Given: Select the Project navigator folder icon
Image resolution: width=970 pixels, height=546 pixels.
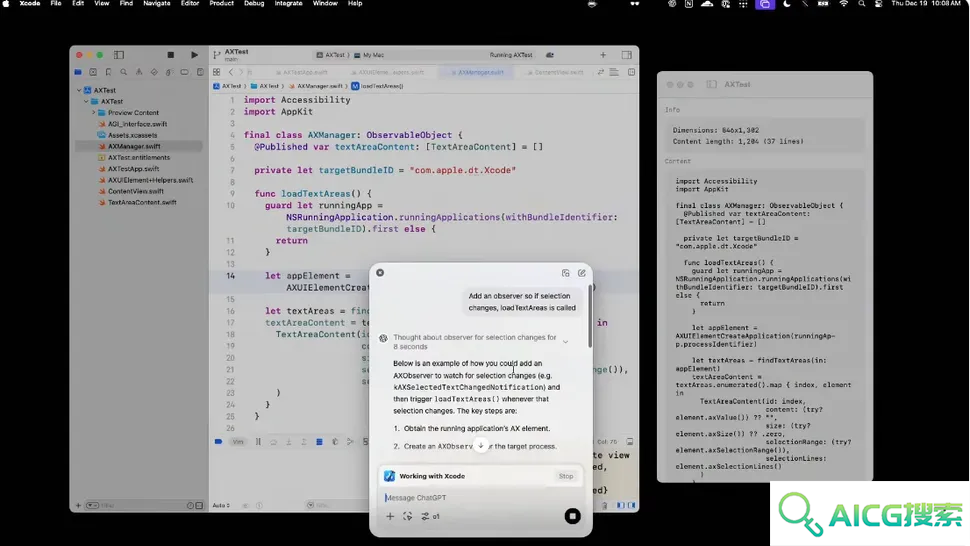Looking at the screenshot, I should pos(78,72).
